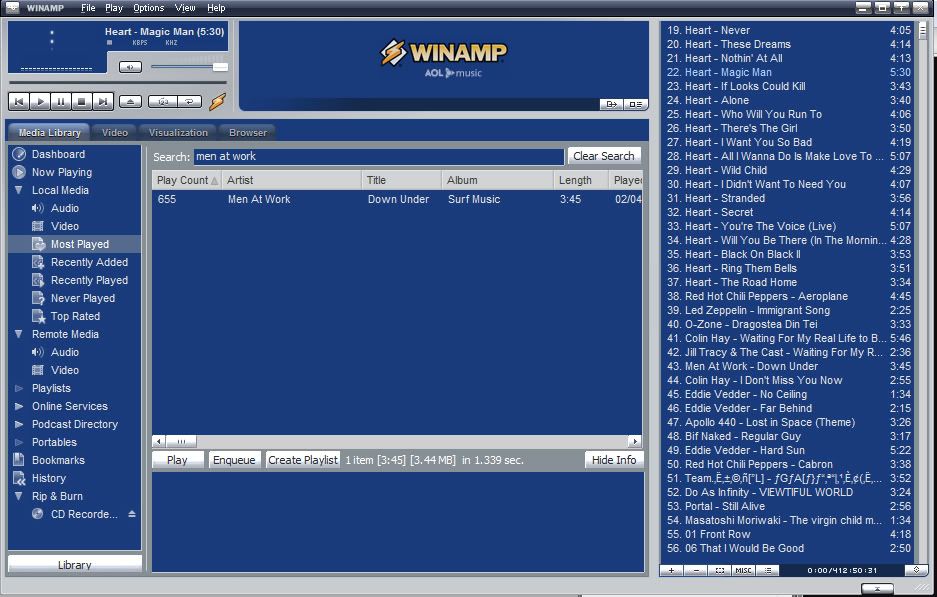Screen dimensions: 937x597
Task: Select Video icon under Local Media
Action: click(x=38, y=226)
